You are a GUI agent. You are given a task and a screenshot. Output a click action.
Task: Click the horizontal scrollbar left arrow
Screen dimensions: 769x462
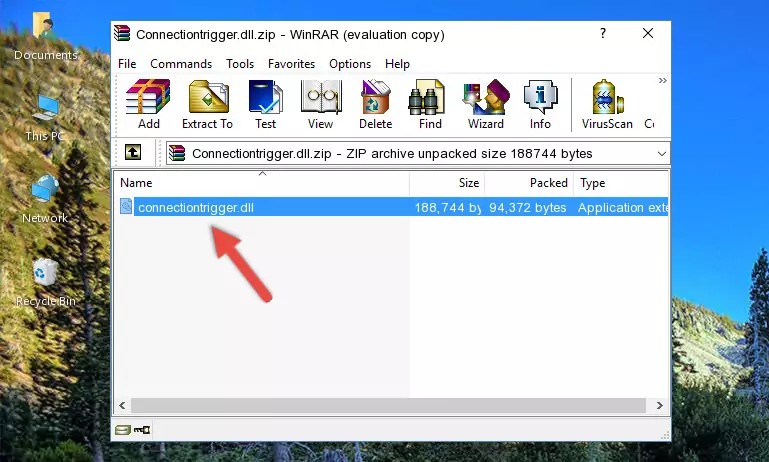click(123, 406)
